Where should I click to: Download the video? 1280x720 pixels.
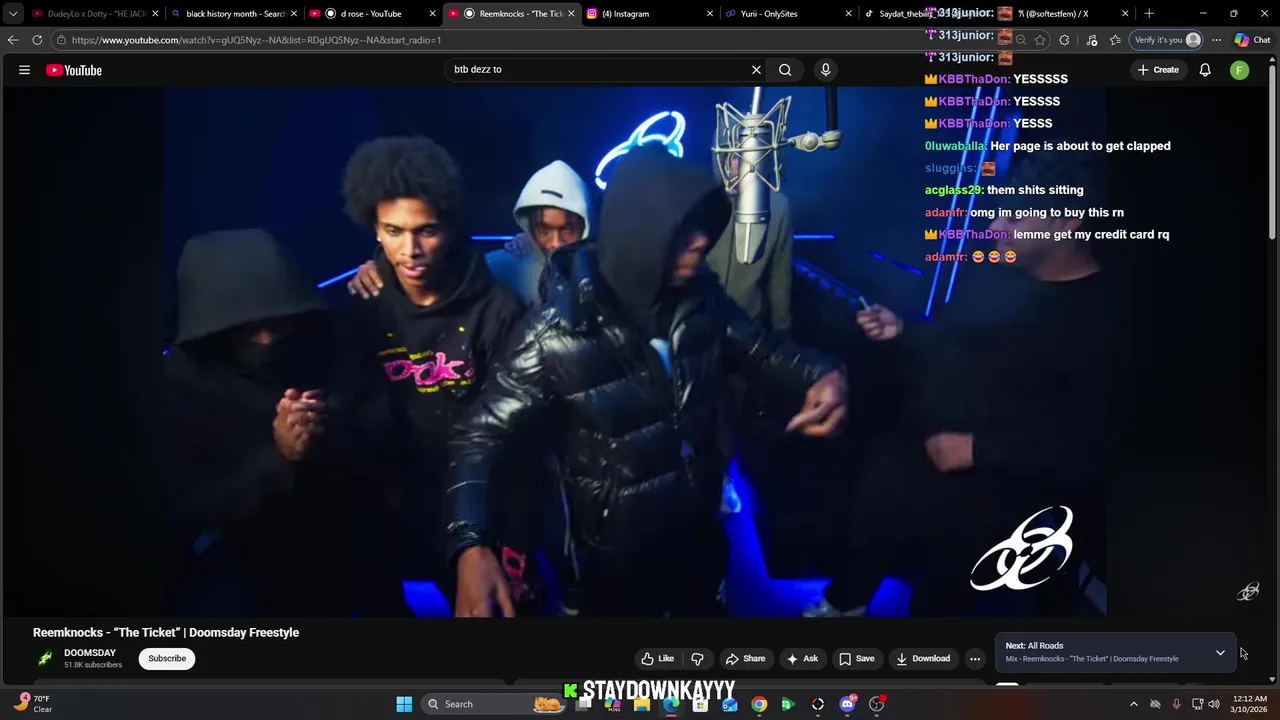click(923, 659)
